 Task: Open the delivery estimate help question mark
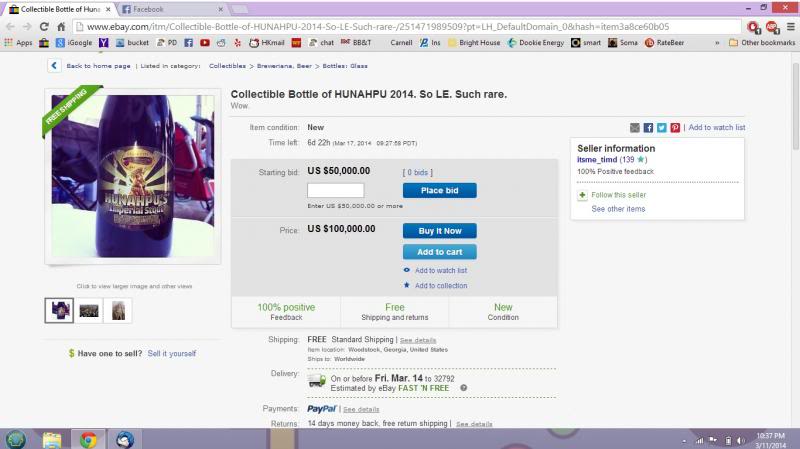[x=464, y=388]
